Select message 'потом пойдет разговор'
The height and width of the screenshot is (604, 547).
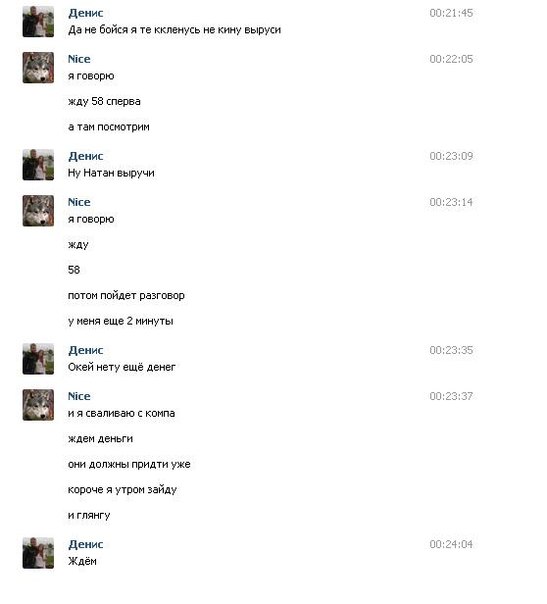coord(126,296)
